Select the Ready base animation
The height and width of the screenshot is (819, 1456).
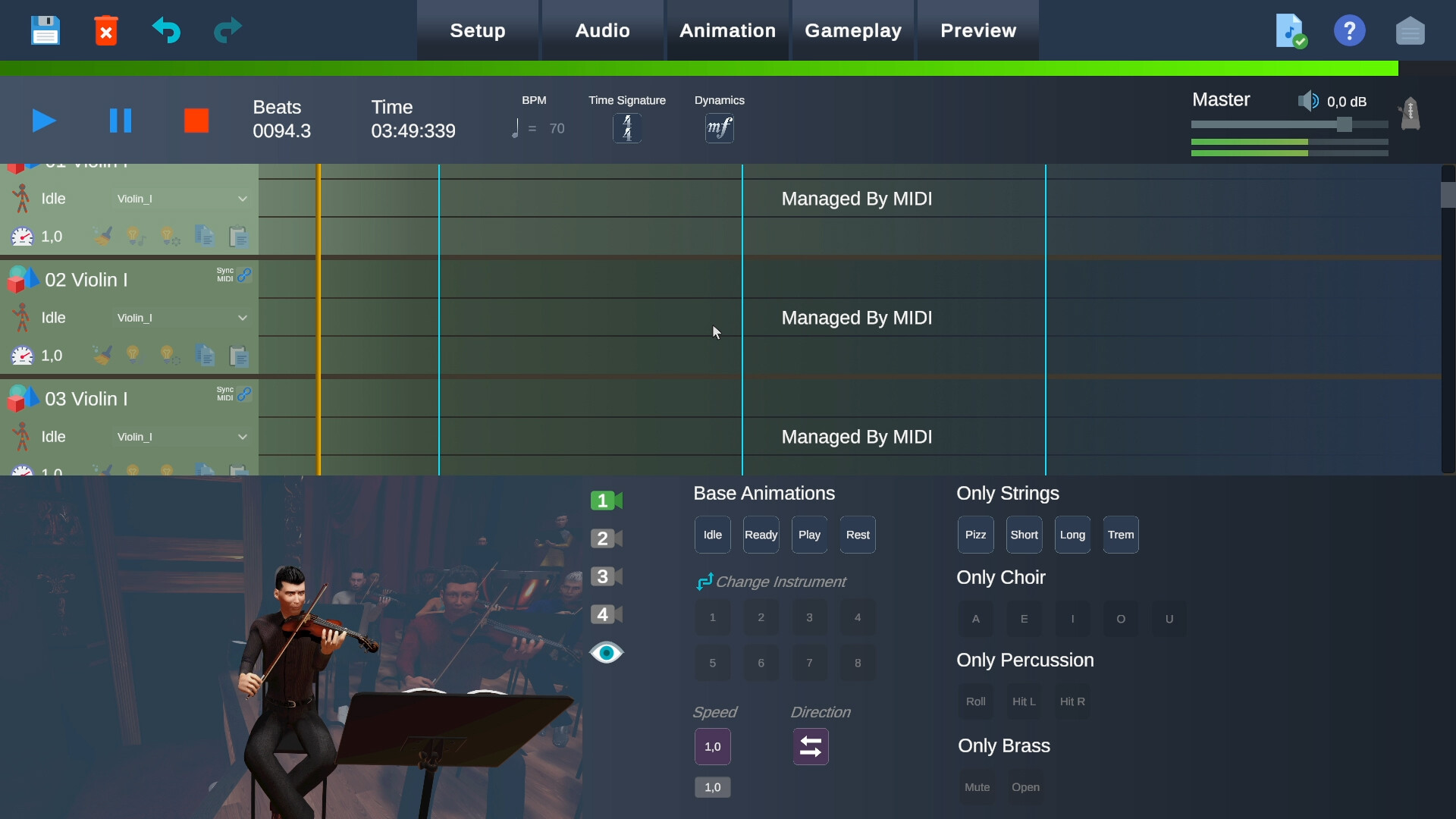(761, 534)
